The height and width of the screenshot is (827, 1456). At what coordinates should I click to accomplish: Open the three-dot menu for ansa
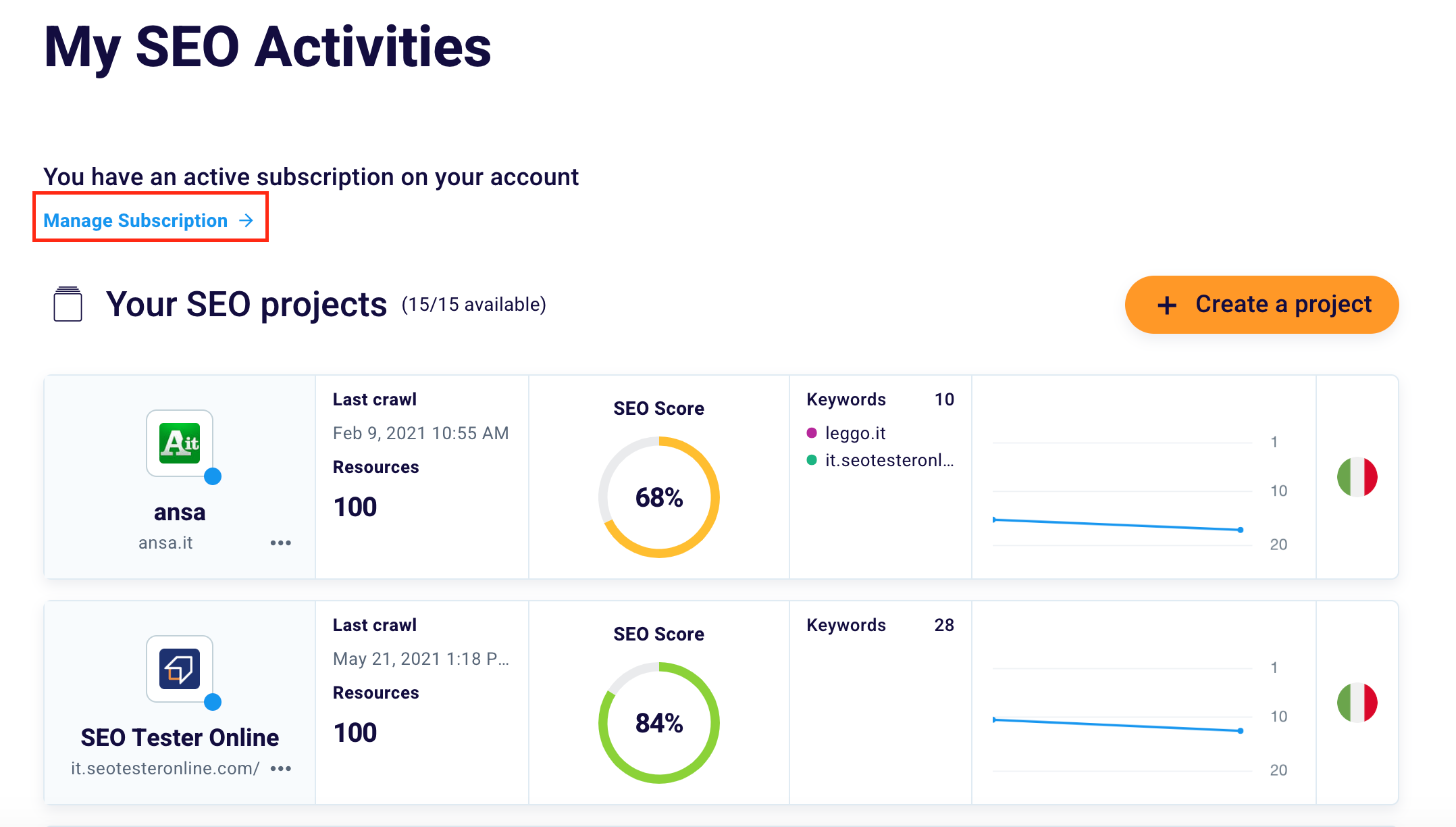(x=280, y=543)
